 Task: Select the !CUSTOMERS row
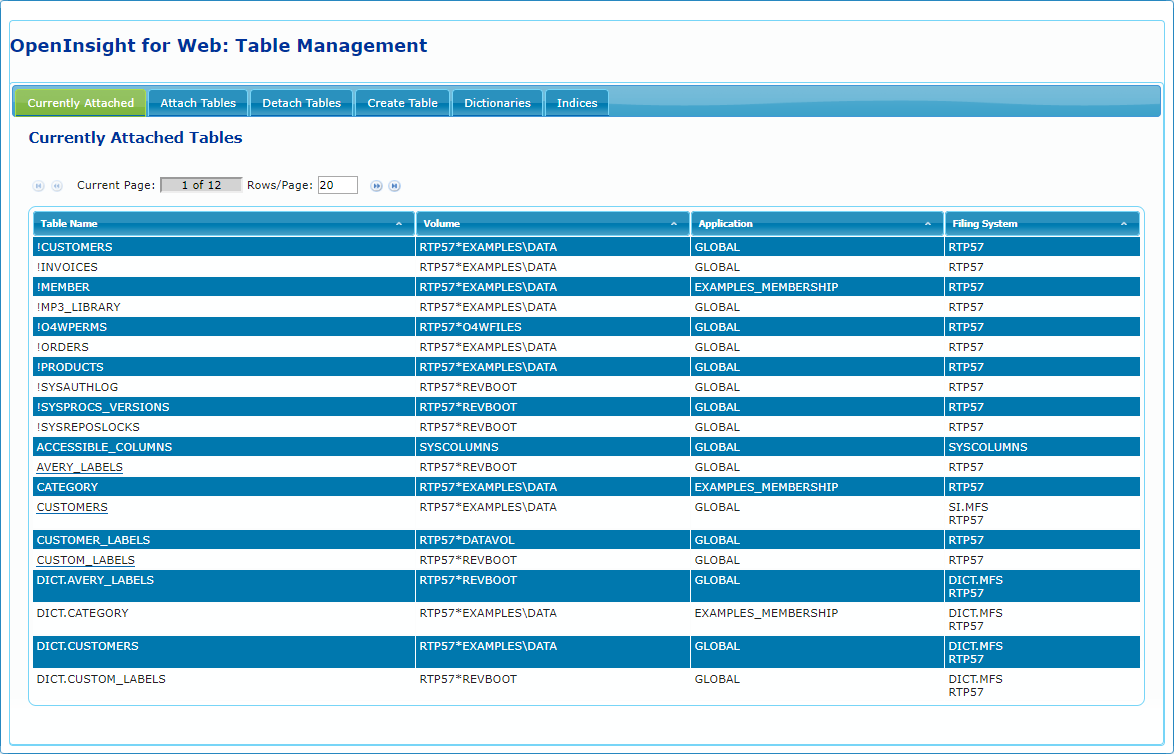coord(586,247)
